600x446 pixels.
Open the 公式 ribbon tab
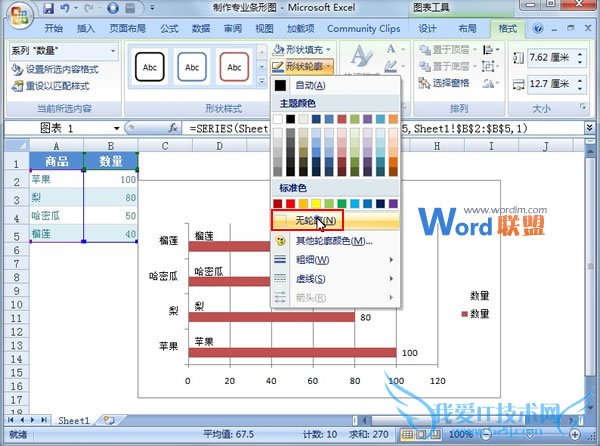click(x=169, y=29)
